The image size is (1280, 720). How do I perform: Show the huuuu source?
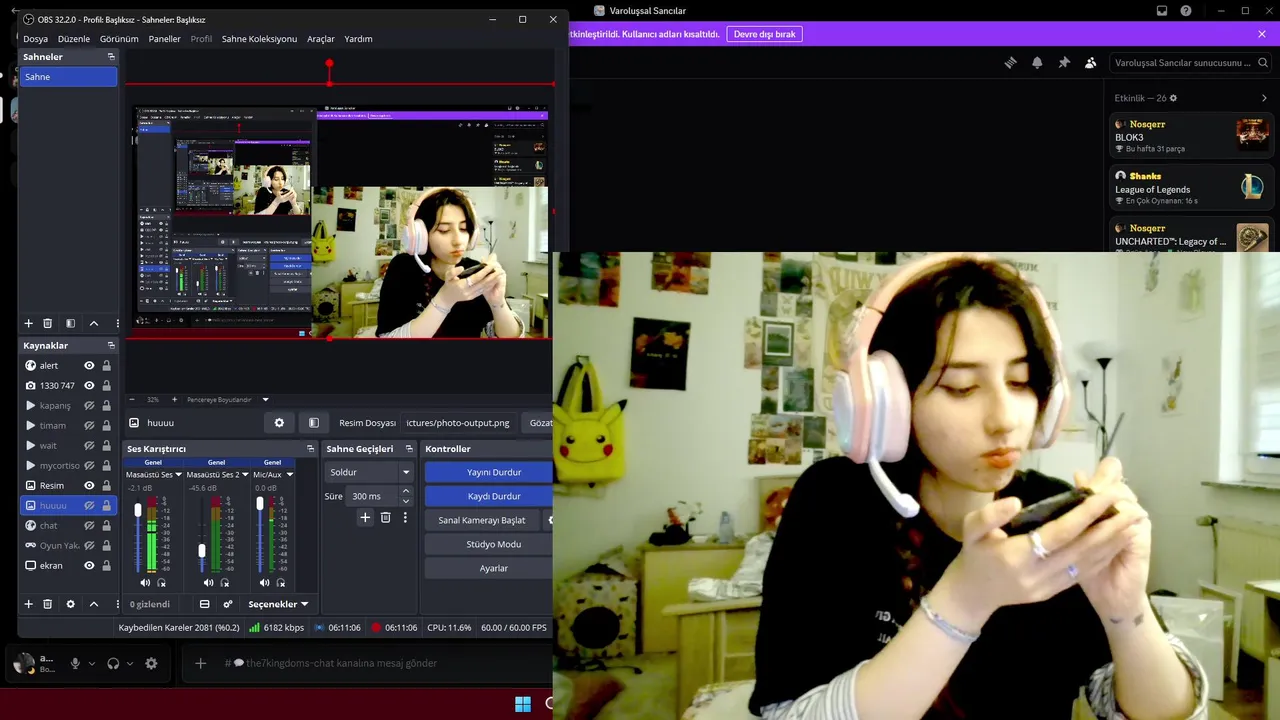(x=89, y=506)
